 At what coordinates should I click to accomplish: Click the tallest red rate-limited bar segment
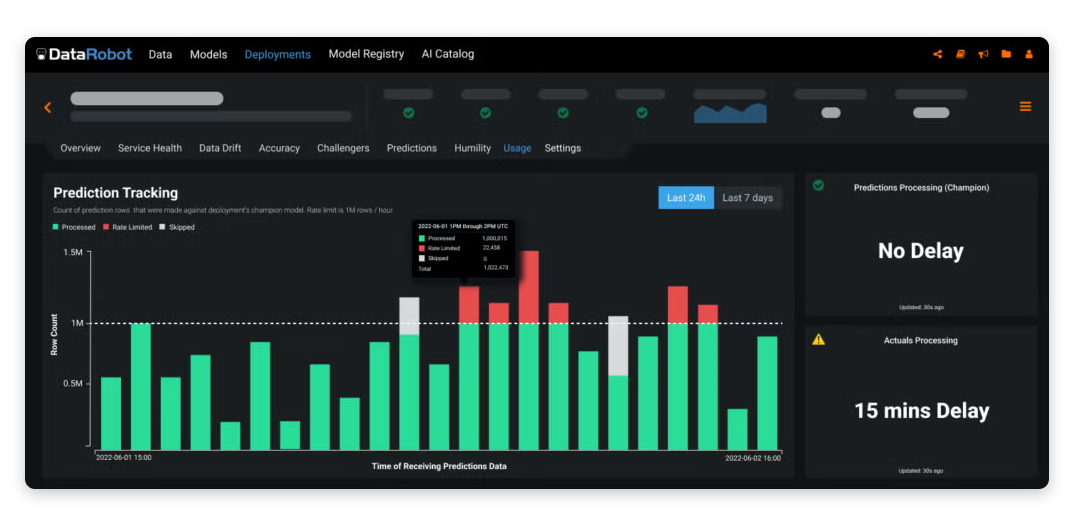(x=528, y=287)
